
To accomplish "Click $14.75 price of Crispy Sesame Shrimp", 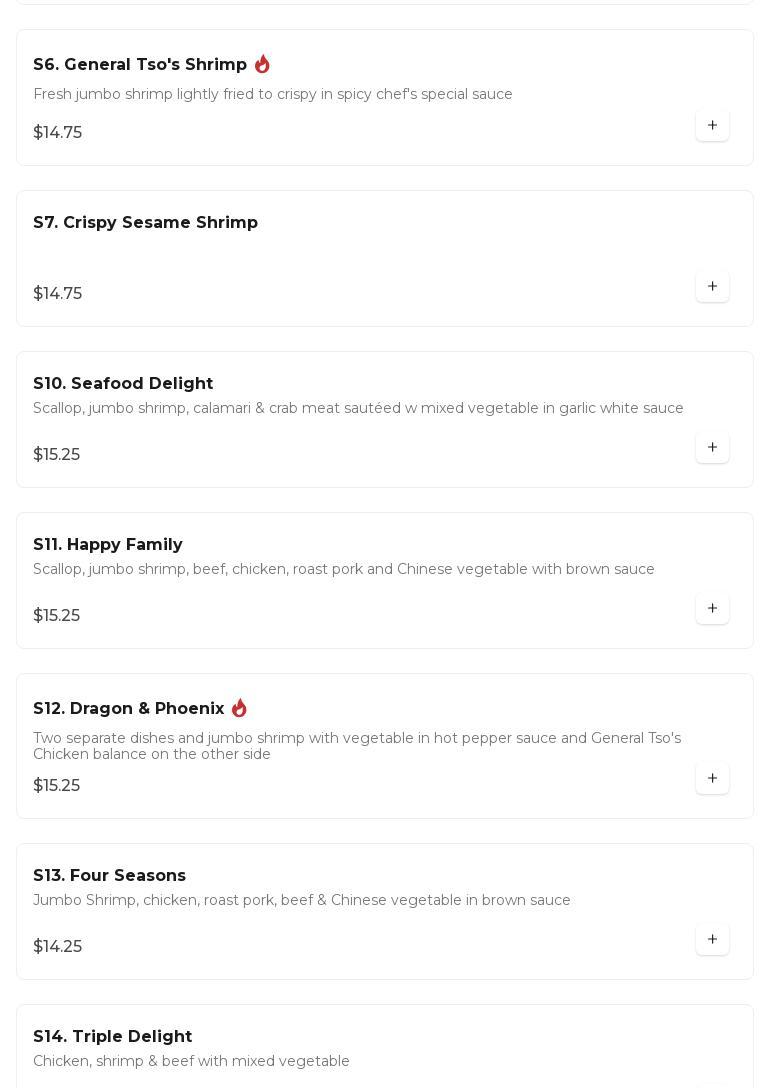I will [x=58, y=294].
